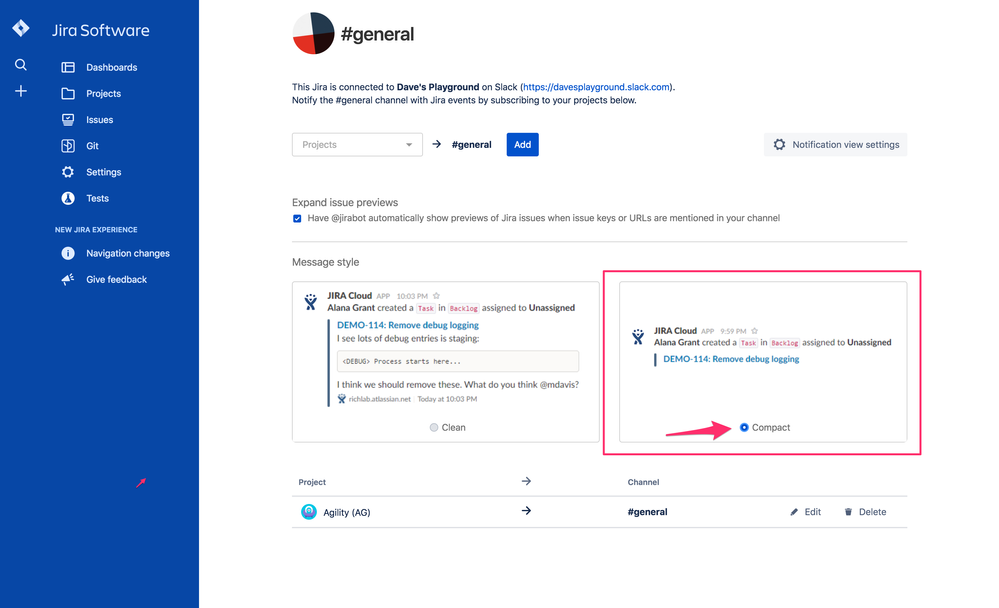Screen dimensions: 999x608
Task: Open the Projects dropdown
Action: click(x=357, y=145)
